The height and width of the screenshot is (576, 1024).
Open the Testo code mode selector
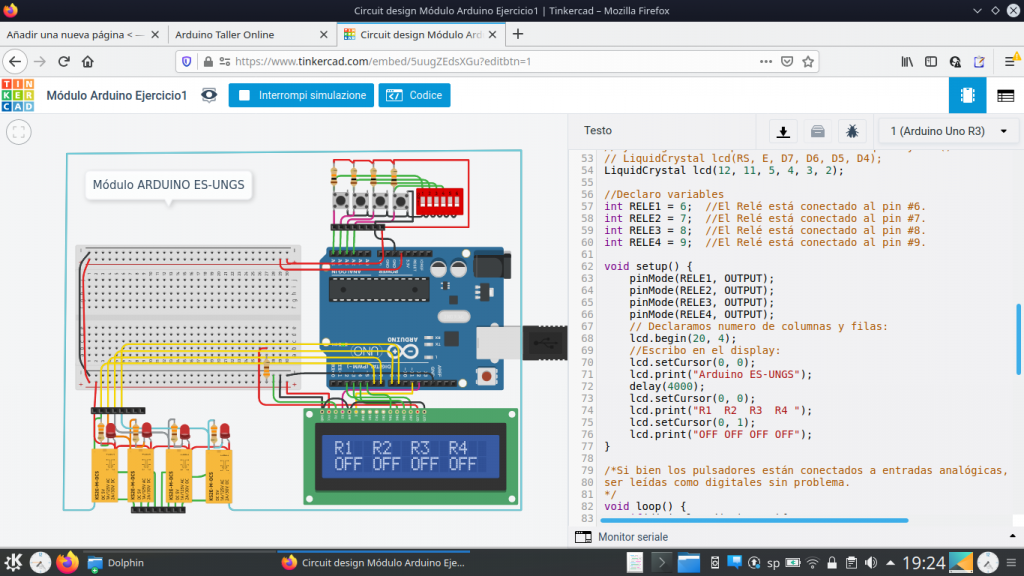point(598,131)
